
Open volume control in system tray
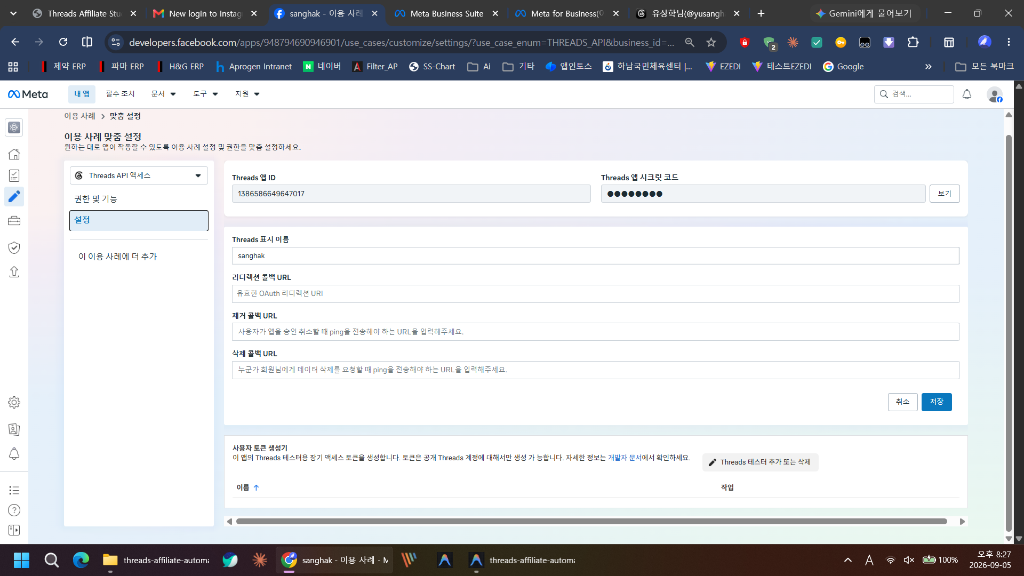click(908, 560)
